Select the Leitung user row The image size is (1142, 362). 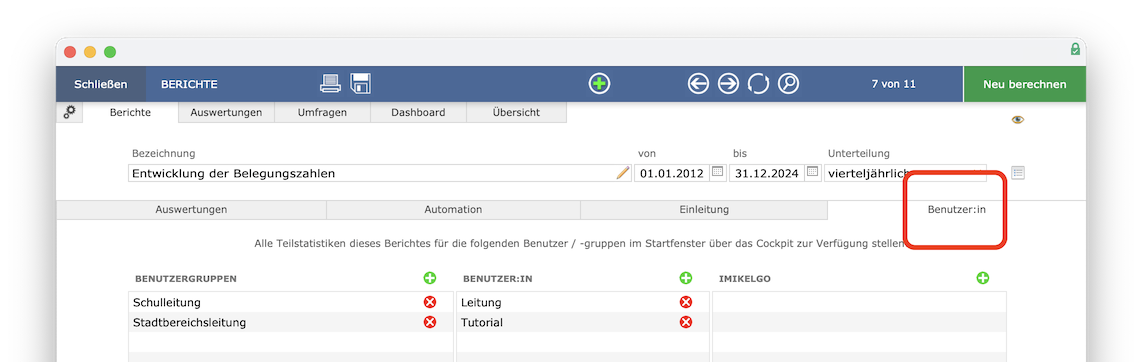click(583, 302)
